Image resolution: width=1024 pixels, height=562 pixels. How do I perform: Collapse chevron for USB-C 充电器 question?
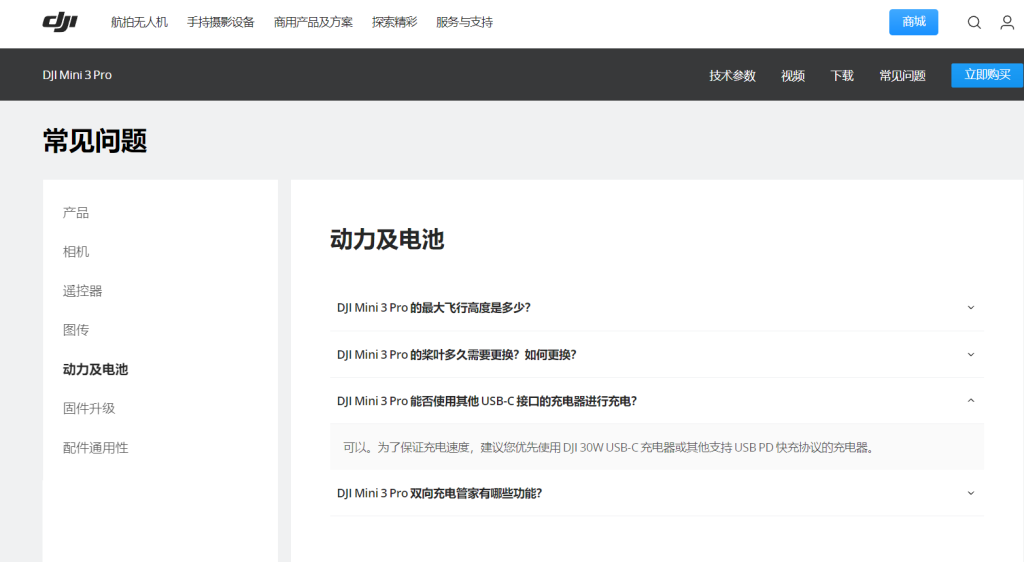[x=970, y=401]
